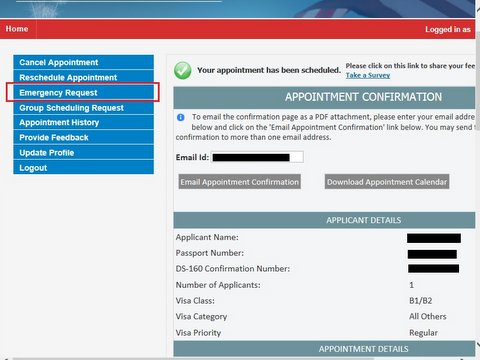480x360 pixels.
Task: Select the 'All Others' visa category value
Action: click(428, 316)
